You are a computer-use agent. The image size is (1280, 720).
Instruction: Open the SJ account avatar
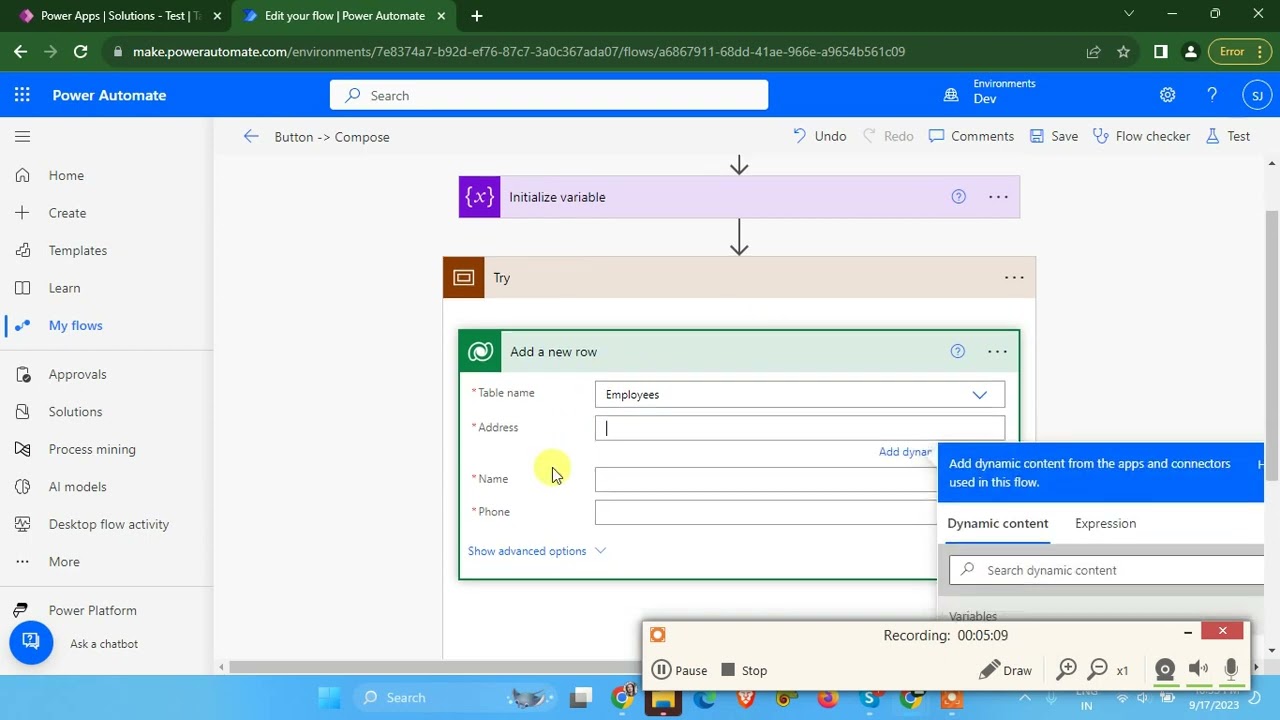1257,95
